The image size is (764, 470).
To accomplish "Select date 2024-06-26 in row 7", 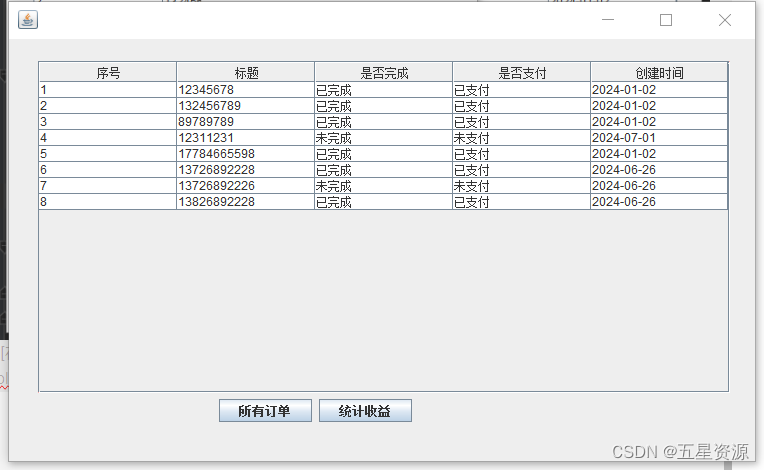I will [x=659, y=186].
